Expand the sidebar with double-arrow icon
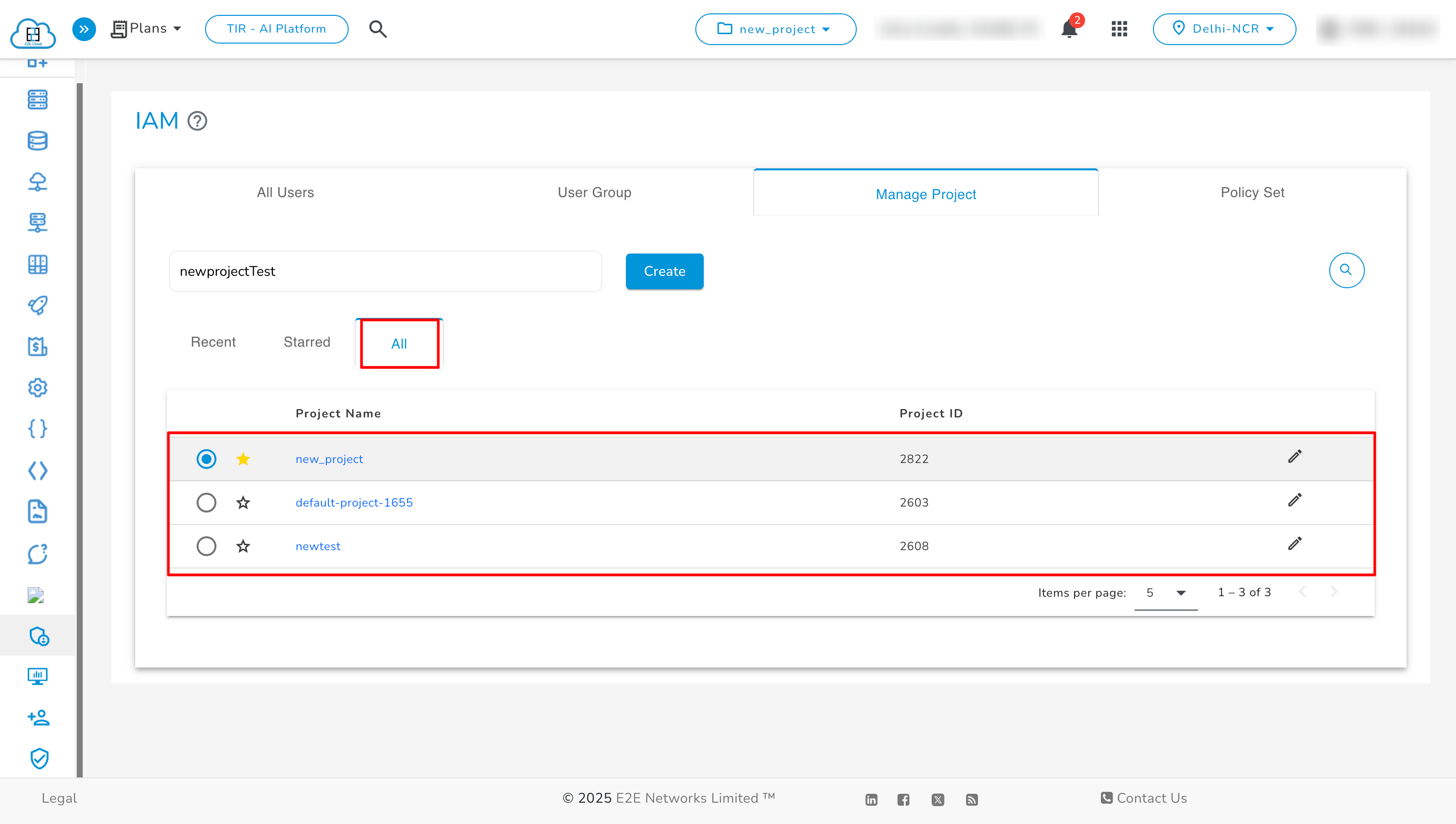This screenshot has width=1456, height=824. click(84, 29)
